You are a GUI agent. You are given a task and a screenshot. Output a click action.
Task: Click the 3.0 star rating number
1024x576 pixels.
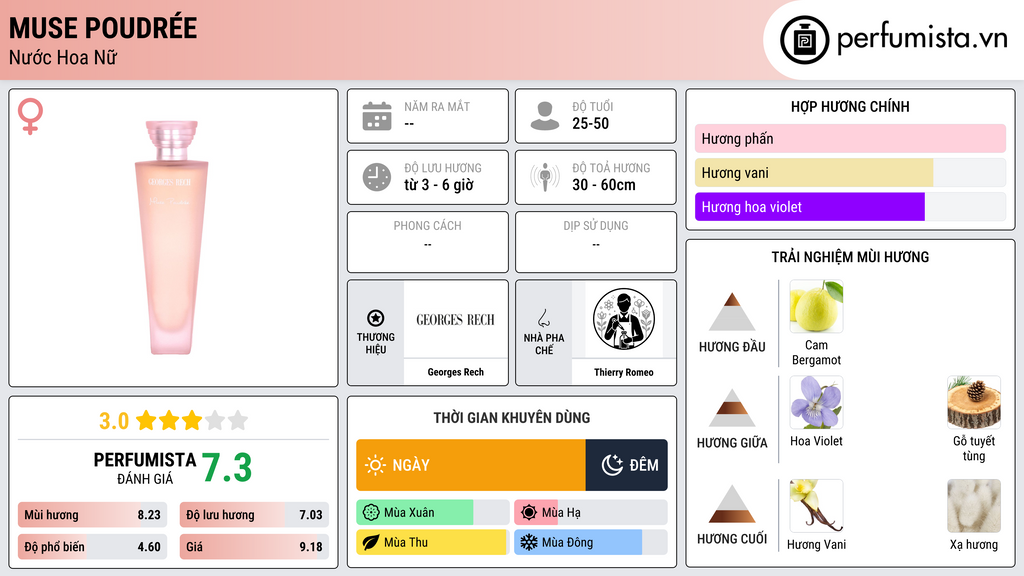click(x=114, y=421)
